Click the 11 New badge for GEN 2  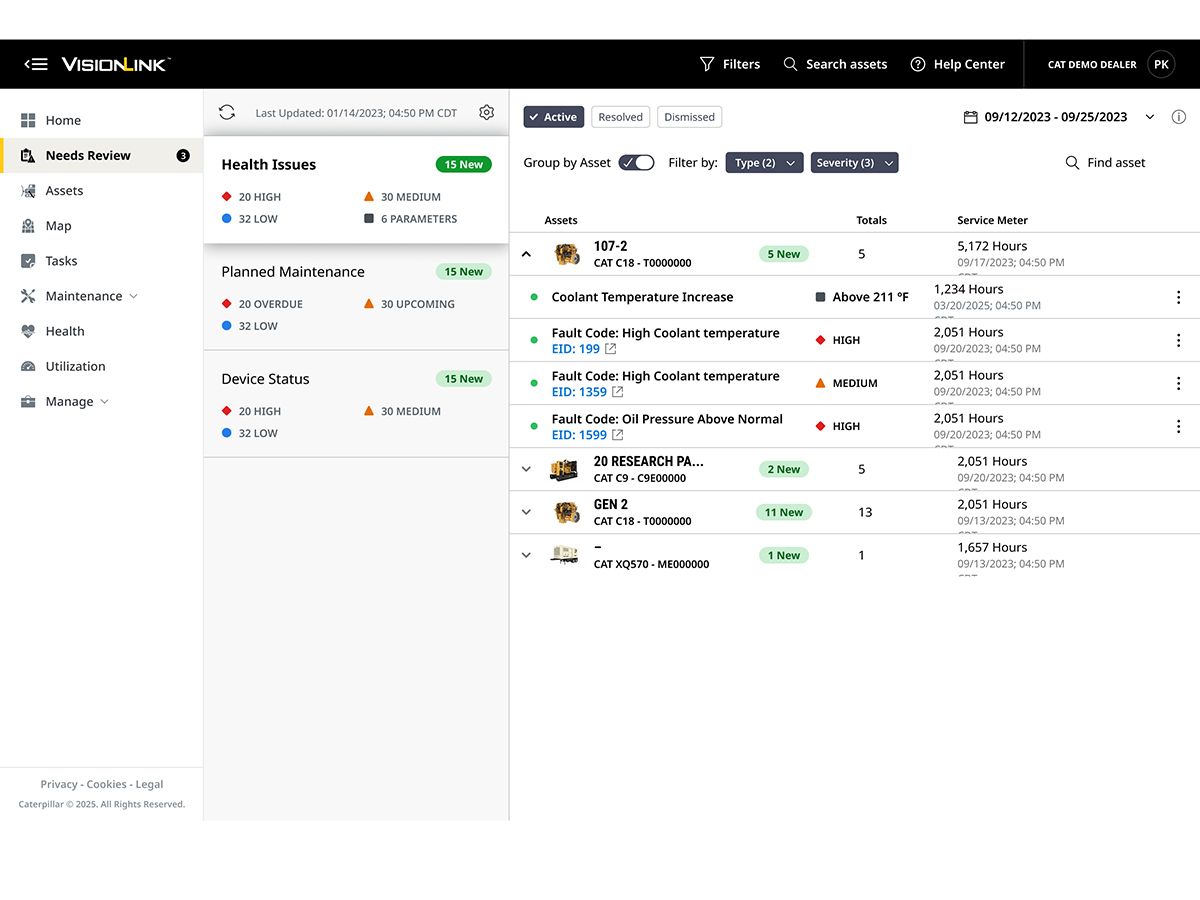(x=784, y=512)
